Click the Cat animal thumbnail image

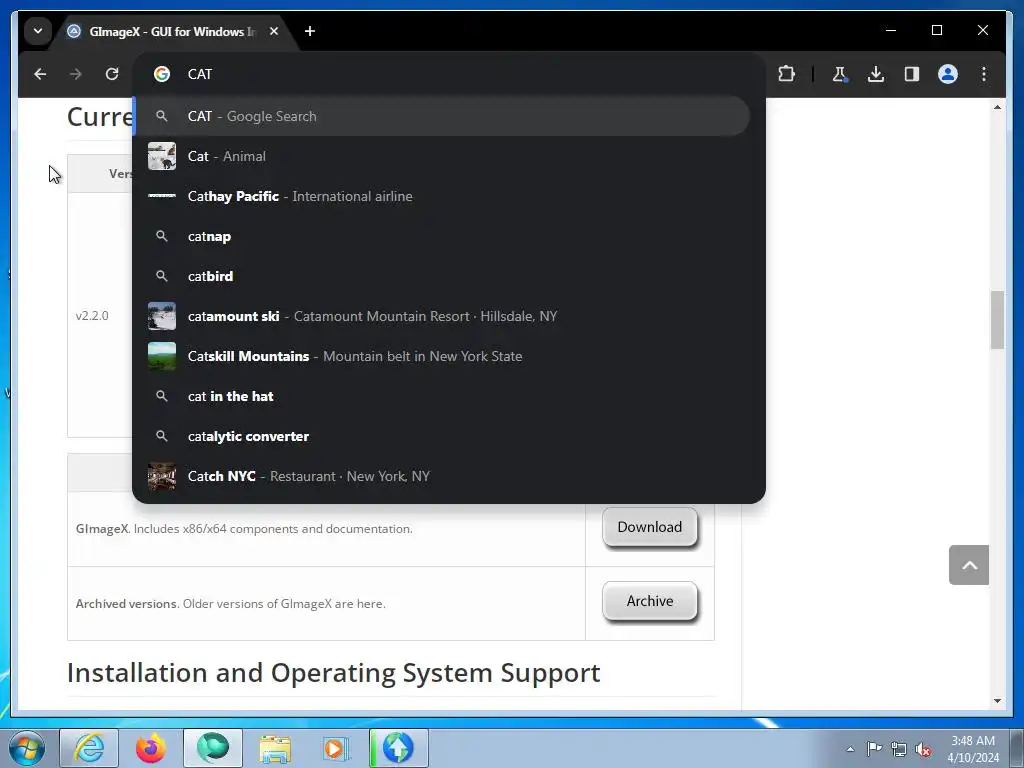click(162, 156)
